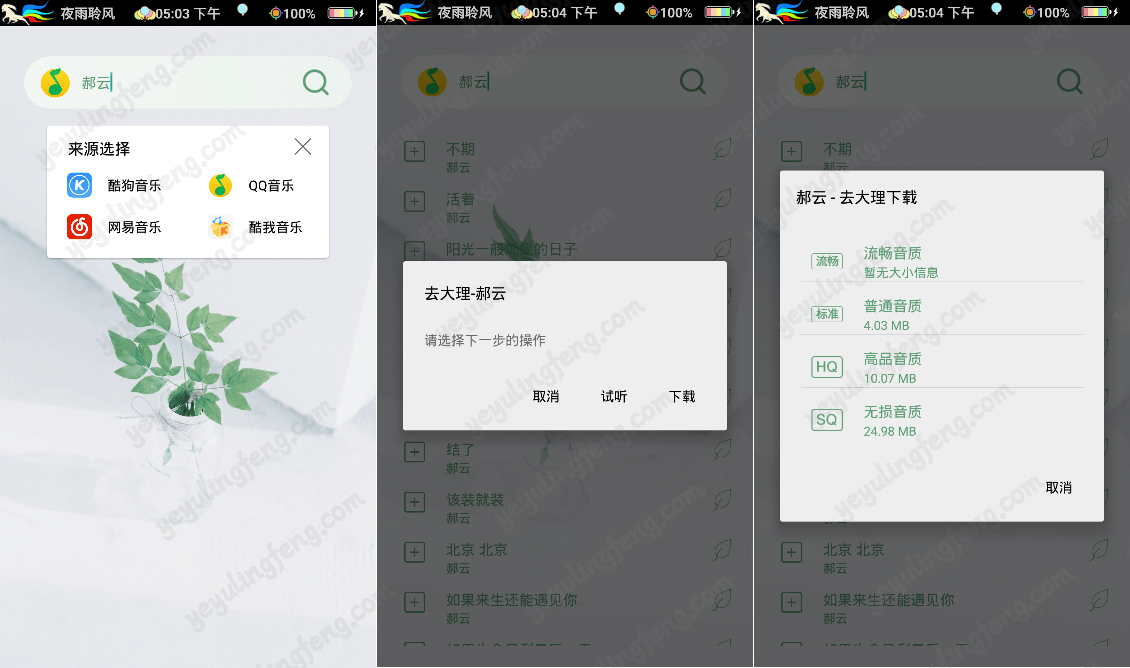This screenshot has height=668, width=1130.
Task: Tap 如果来生还能遇见你 leaf icon behind 去大理-郝云 dialog
Action: click(722, 600)
